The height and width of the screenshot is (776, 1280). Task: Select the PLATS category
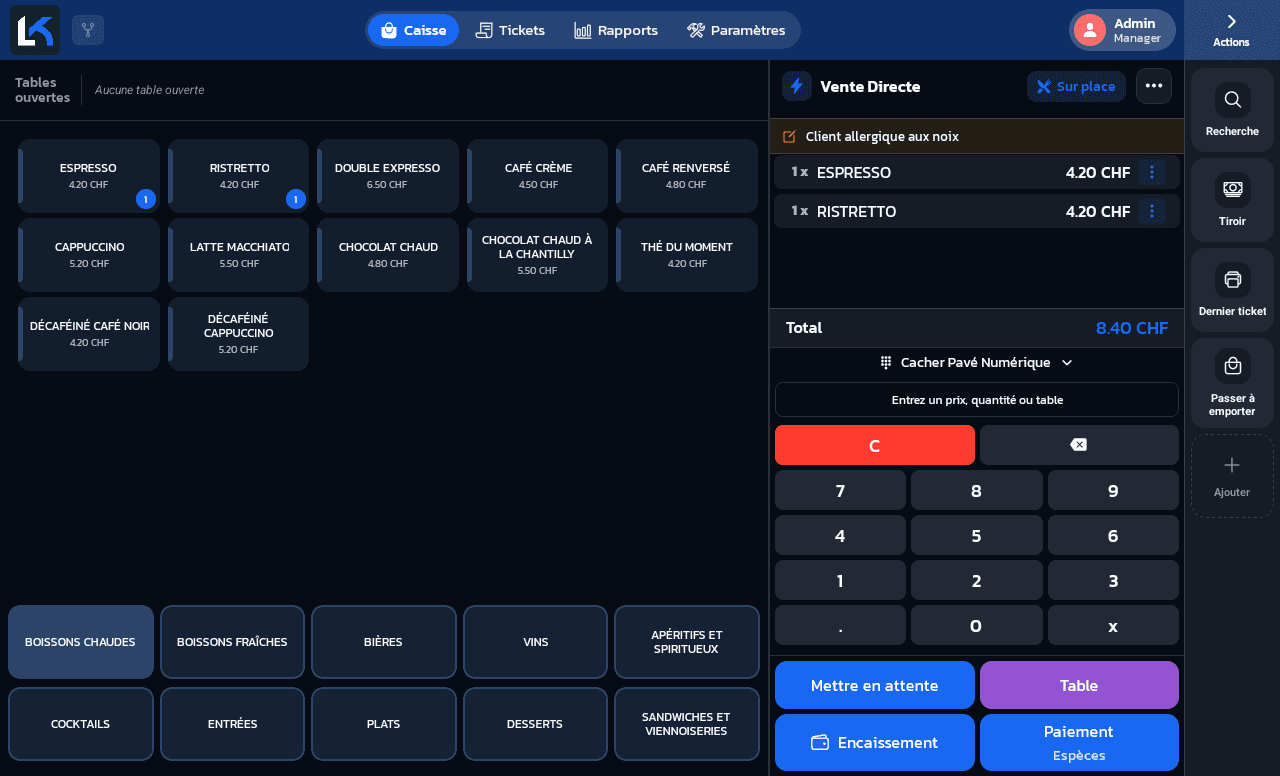[x=384, y=724]
